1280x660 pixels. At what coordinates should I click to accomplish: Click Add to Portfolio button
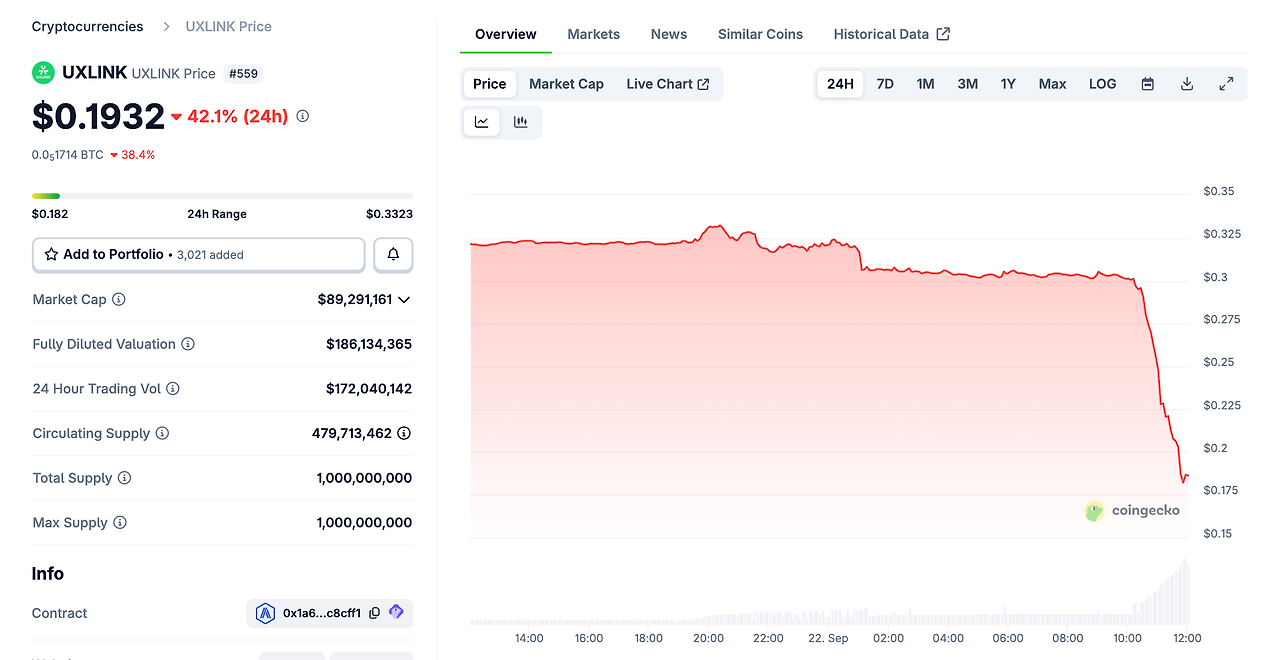[199, 255]
